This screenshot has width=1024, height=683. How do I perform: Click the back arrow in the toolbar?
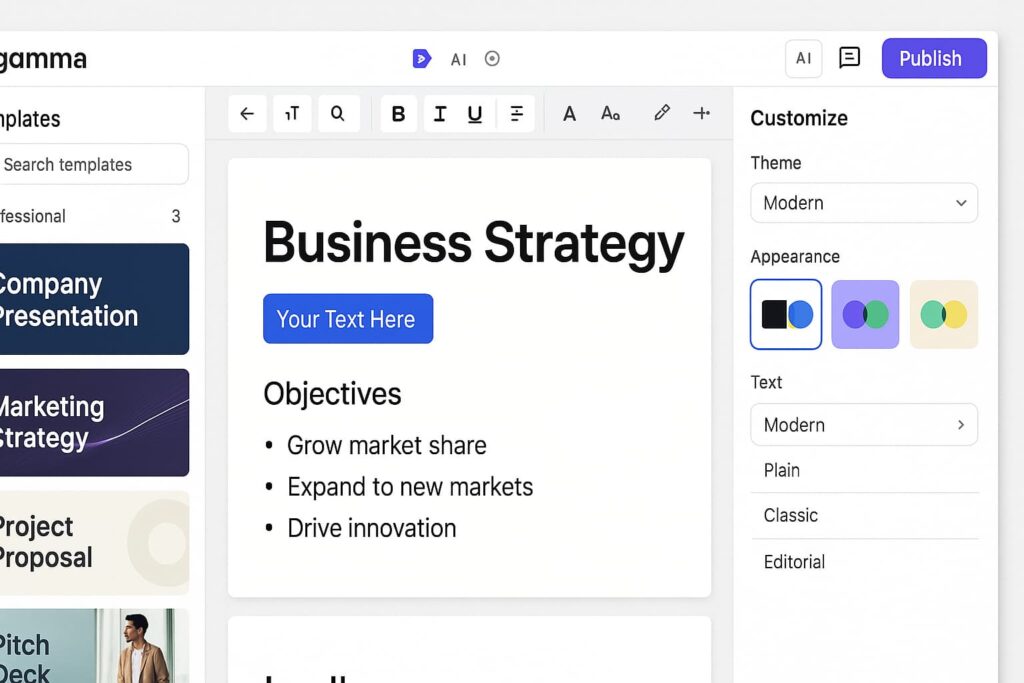(248, 114)
